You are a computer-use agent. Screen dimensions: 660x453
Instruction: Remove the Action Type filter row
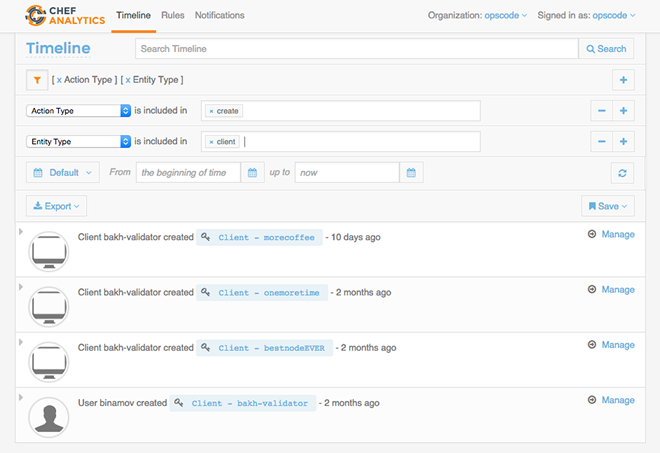tap(600, 111)
